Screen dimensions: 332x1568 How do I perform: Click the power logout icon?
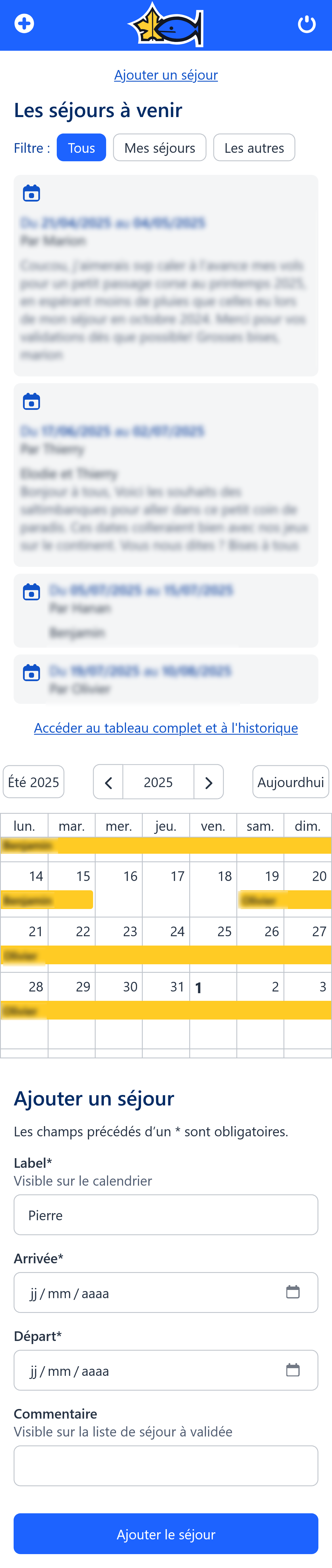pos(306,24)
